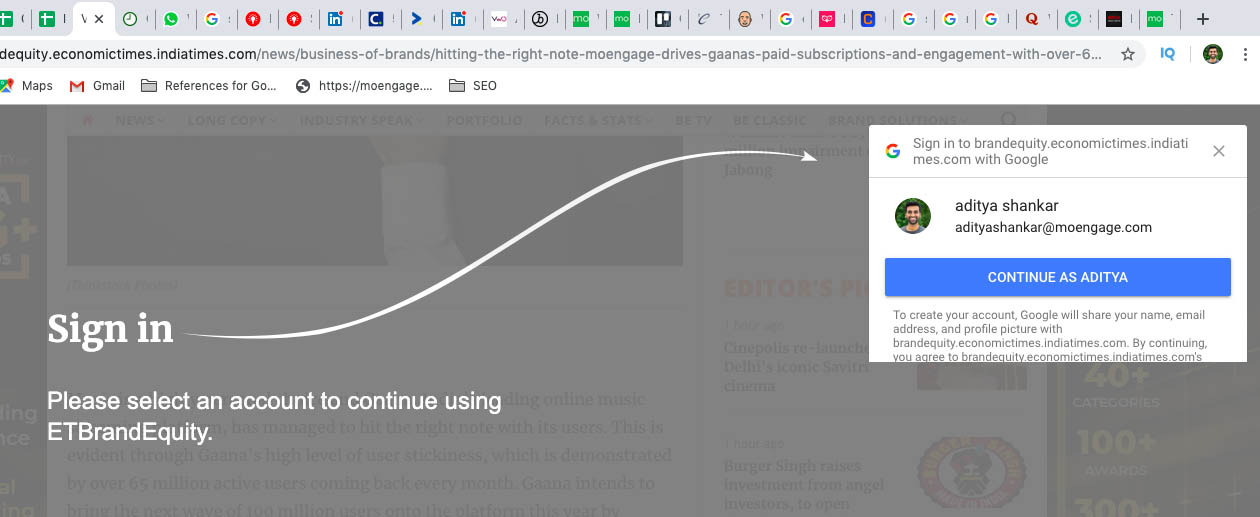Screen dimensions: 1260x517
Task: Switch to the orange C tab
Action: 868,19
